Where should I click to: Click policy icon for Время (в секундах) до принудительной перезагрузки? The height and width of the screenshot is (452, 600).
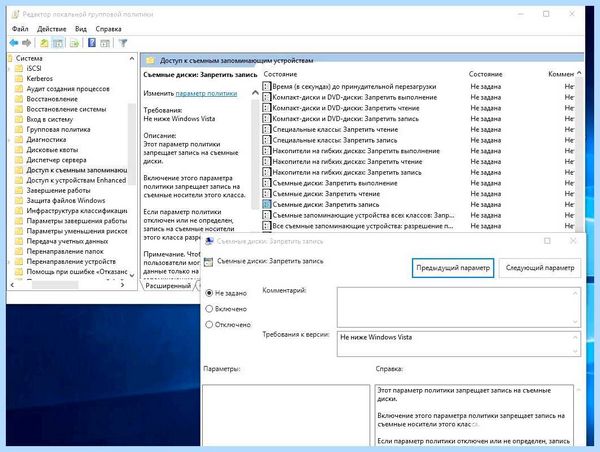point(267,86)
